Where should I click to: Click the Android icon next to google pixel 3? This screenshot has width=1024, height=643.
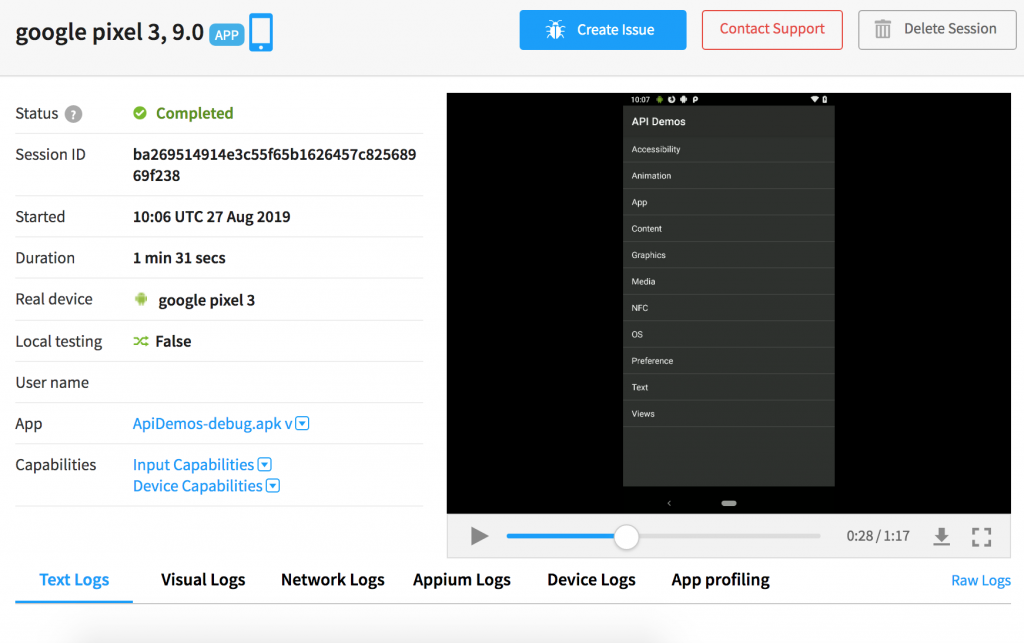(x=140, y=300)
